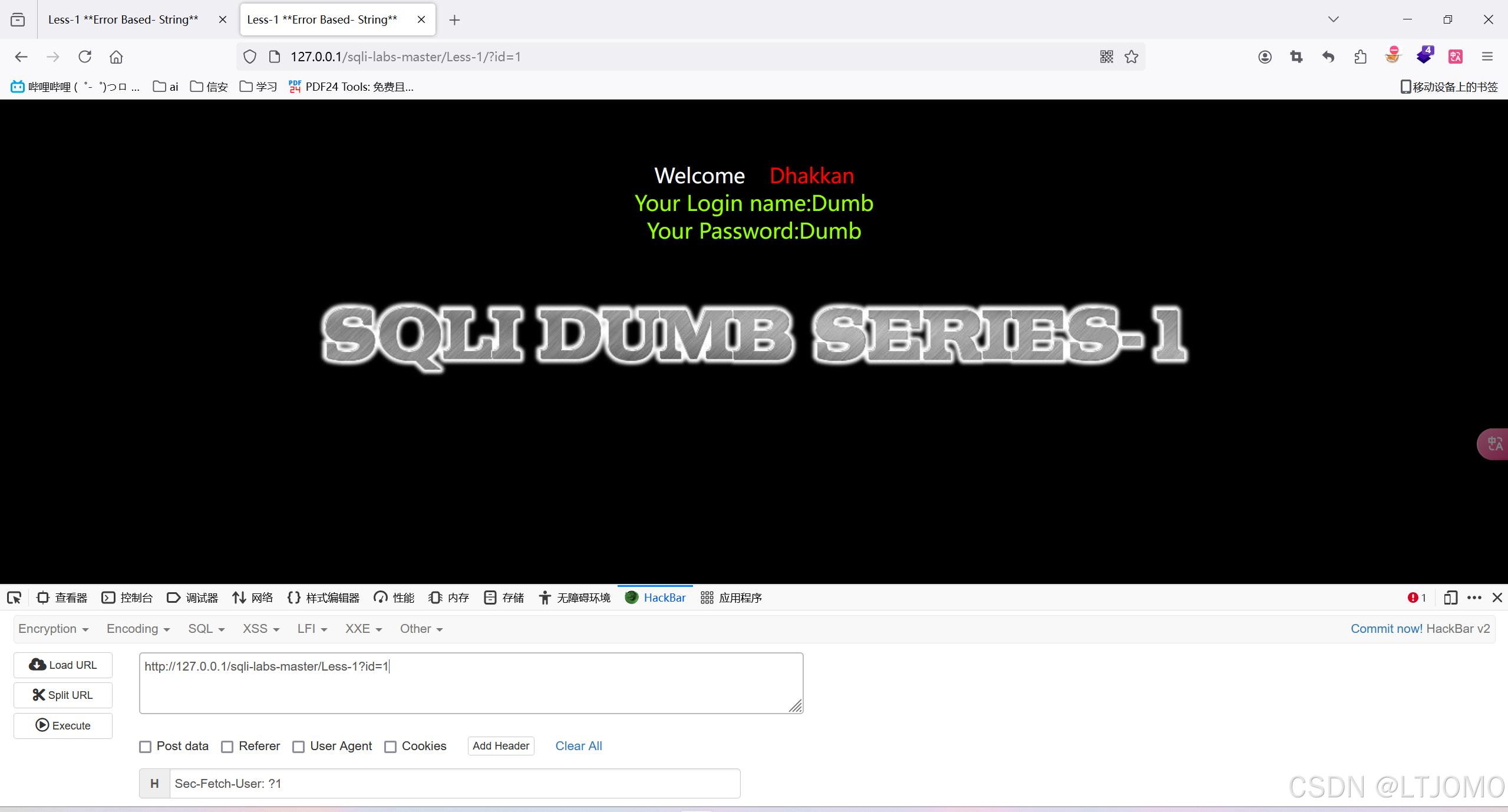Expand the Other dropdown
The width and height of the screenshot is (1508, 812).
coord(421,629)
